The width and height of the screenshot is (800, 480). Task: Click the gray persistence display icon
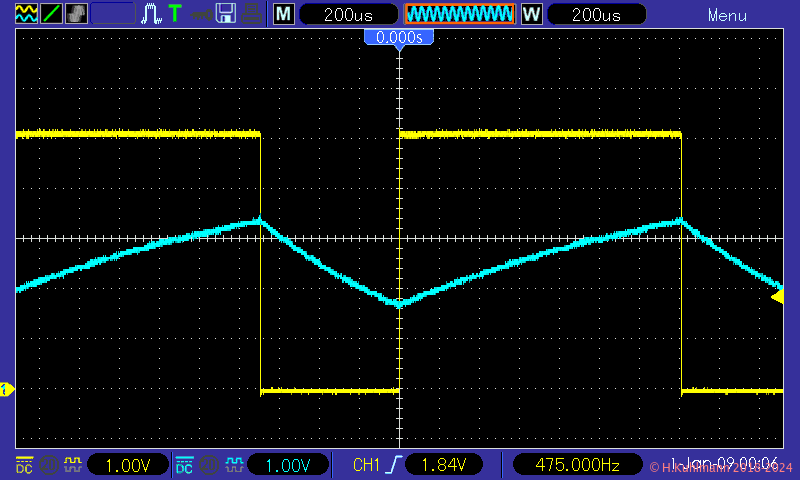76,14
